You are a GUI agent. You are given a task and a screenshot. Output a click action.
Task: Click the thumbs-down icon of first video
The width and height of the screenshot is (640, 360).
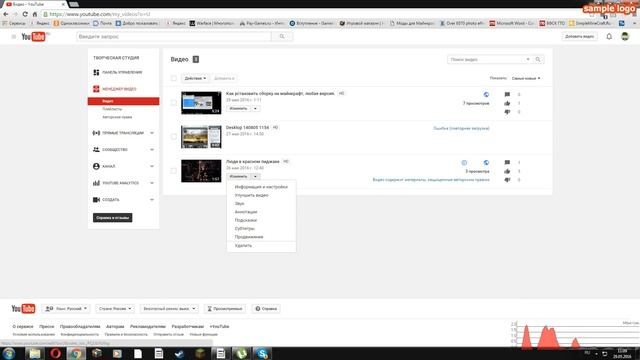tap(507, 112)
